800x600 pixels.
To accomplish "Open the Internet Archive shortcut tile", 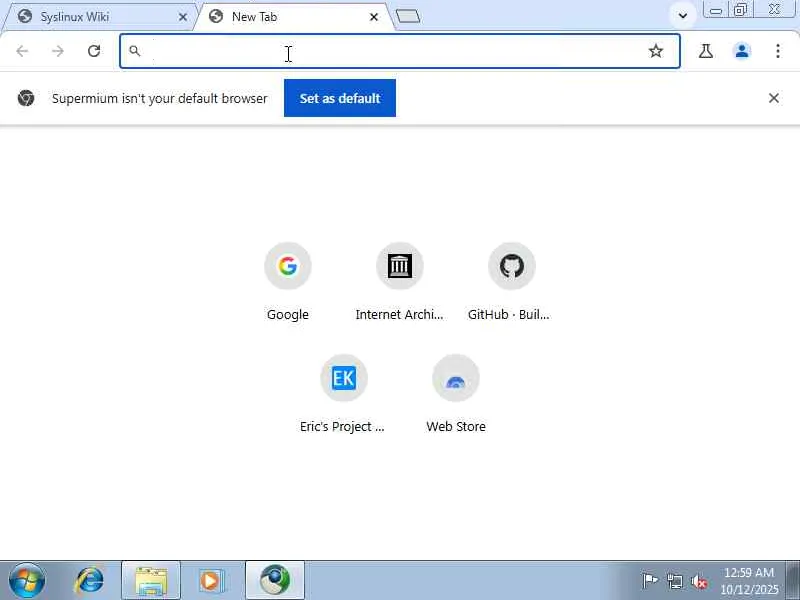I will tap(399, 266).
